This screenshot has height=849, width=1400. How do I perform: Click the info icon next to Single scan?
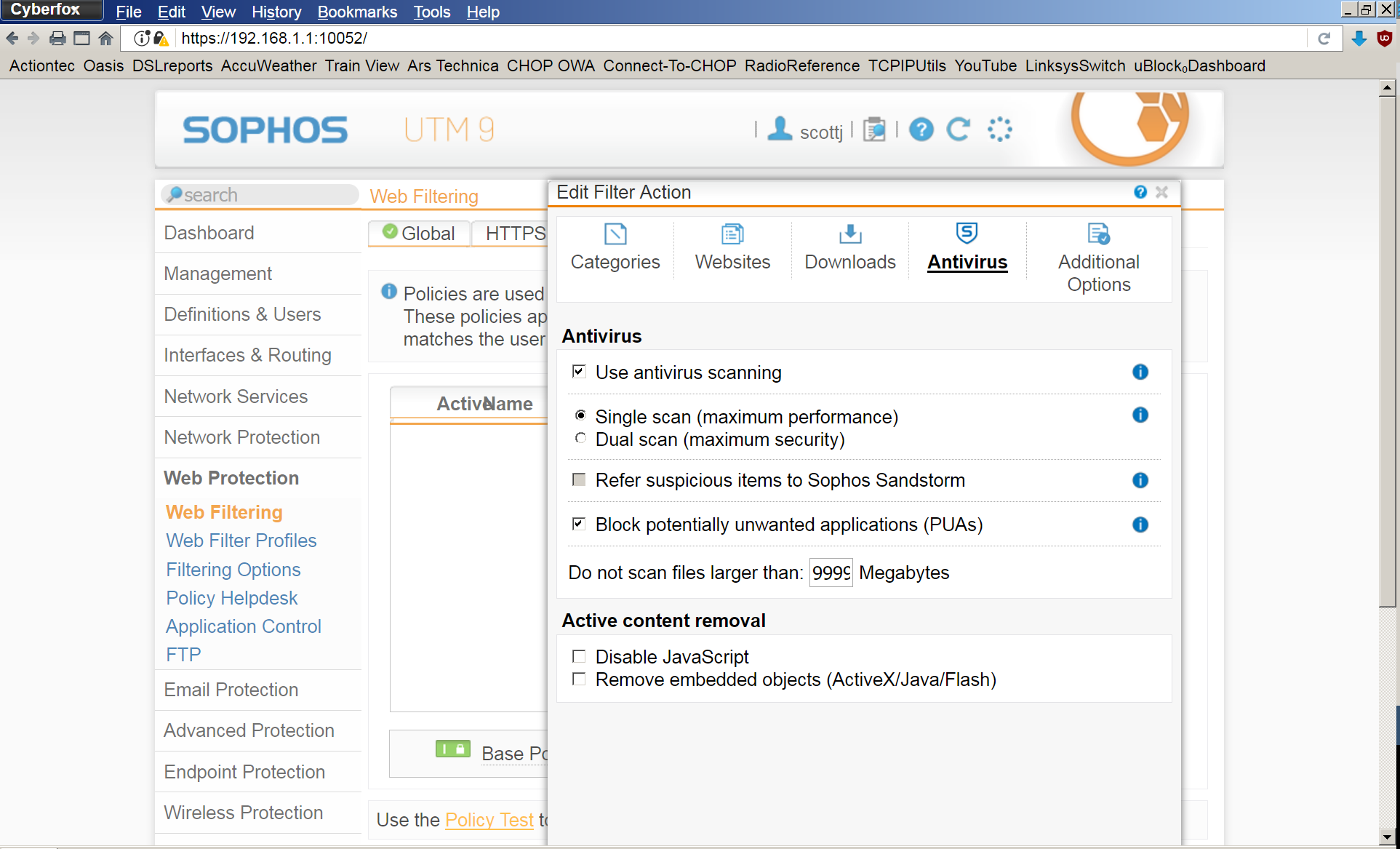tap(1140, 415)
